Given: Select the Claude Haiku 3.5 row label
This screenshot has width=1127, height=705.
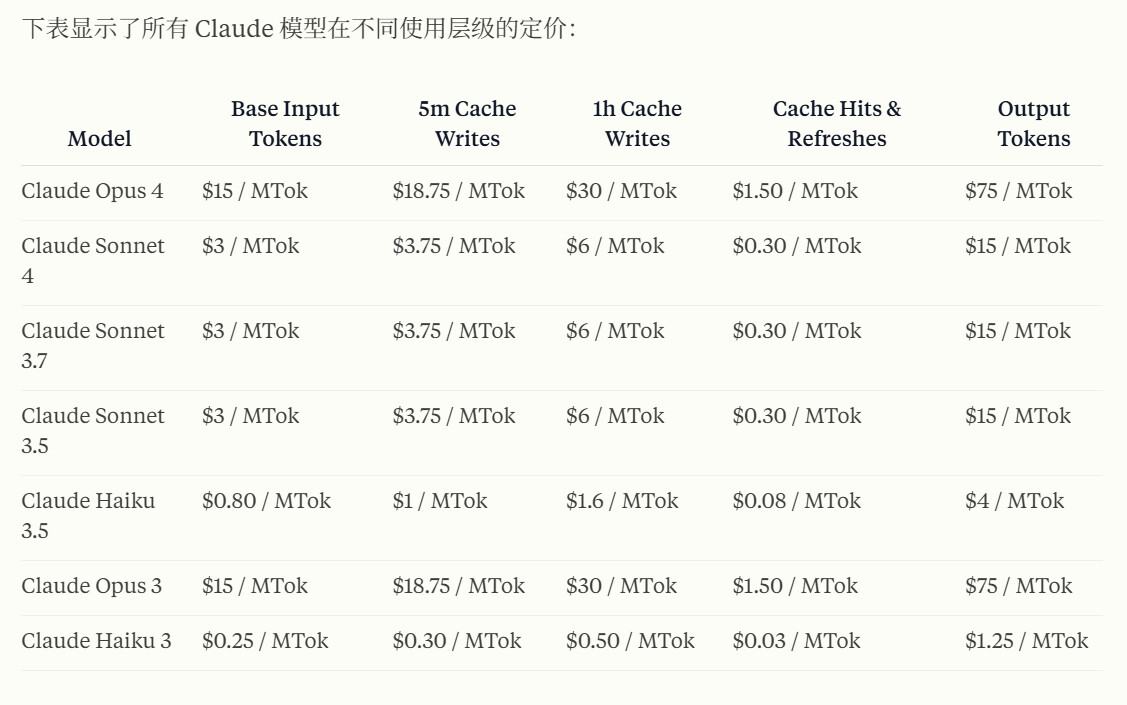Looking at the screenshot, I should (x=88, y=515).
